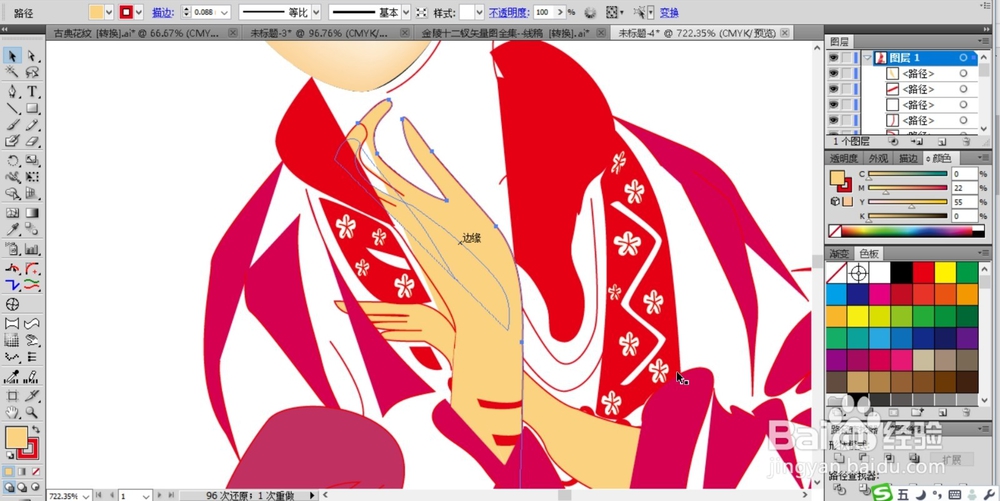Click the 描边 link in control bar

[162, 12]
